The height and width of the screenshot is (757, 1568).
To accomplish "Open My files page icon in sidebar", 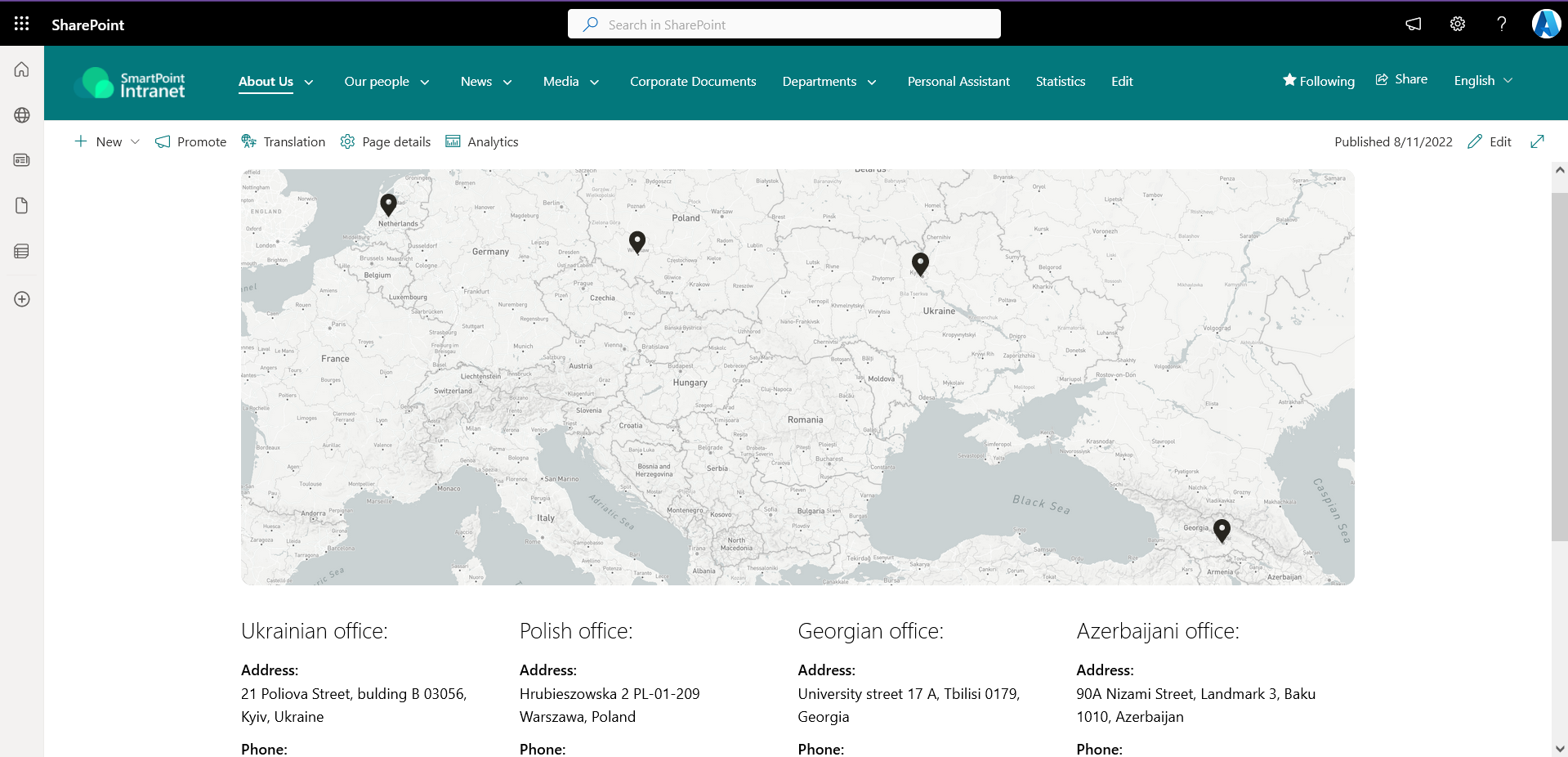I will click(22, 206).
